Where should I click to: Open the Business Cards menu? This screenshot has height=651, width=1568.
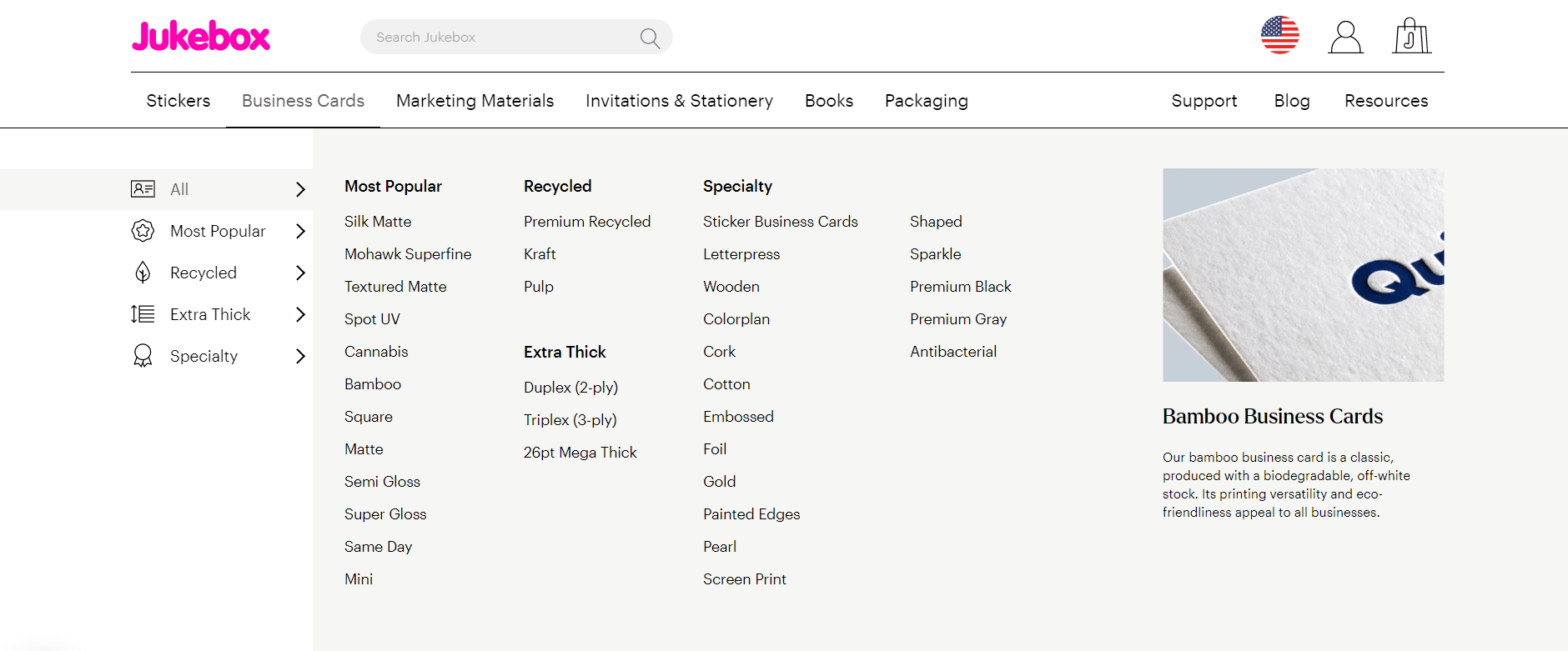(x=303, y=101)
